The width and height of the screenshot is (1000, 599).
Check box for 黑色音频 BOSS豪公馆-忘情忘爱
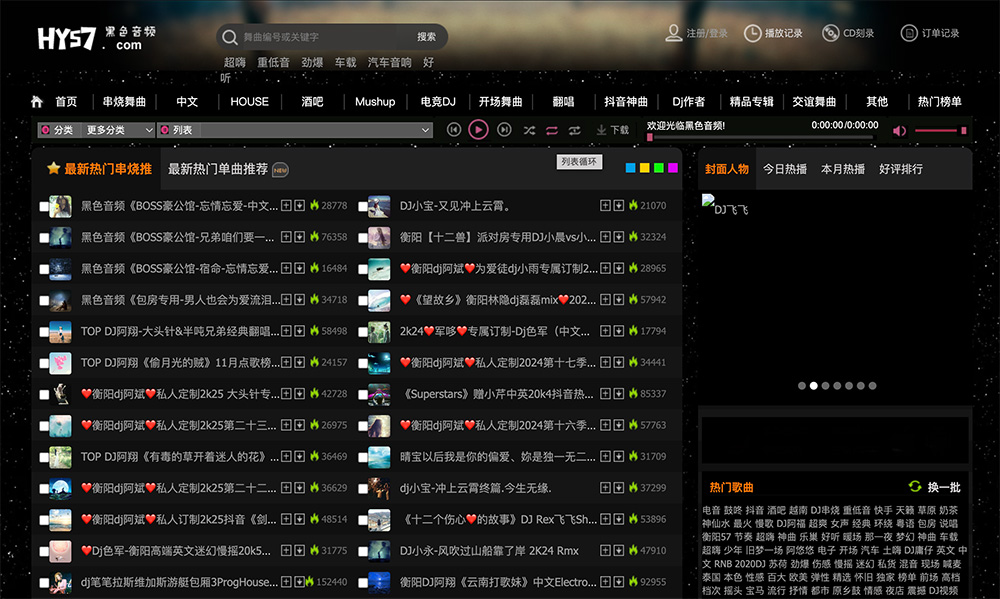[x=44, y=207]
